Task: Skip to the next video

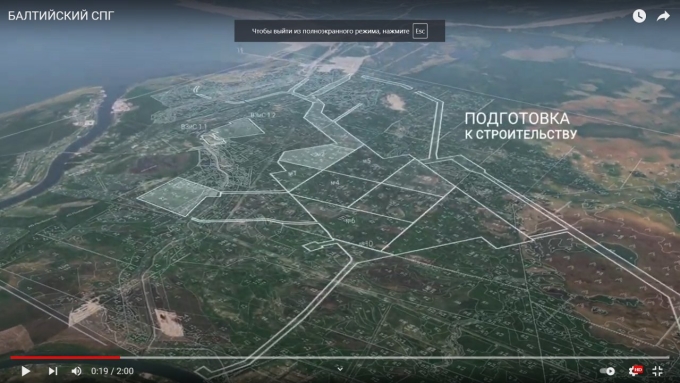Action: pyautogui.click(x=53, y=371)
